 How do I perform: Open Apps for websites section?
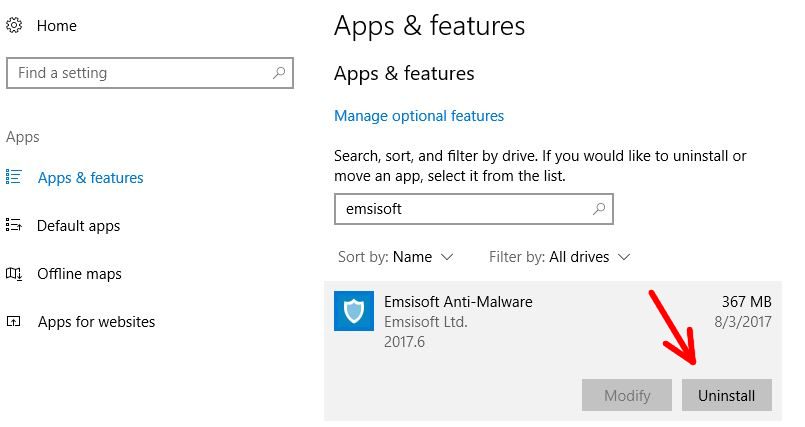(96, 322)
